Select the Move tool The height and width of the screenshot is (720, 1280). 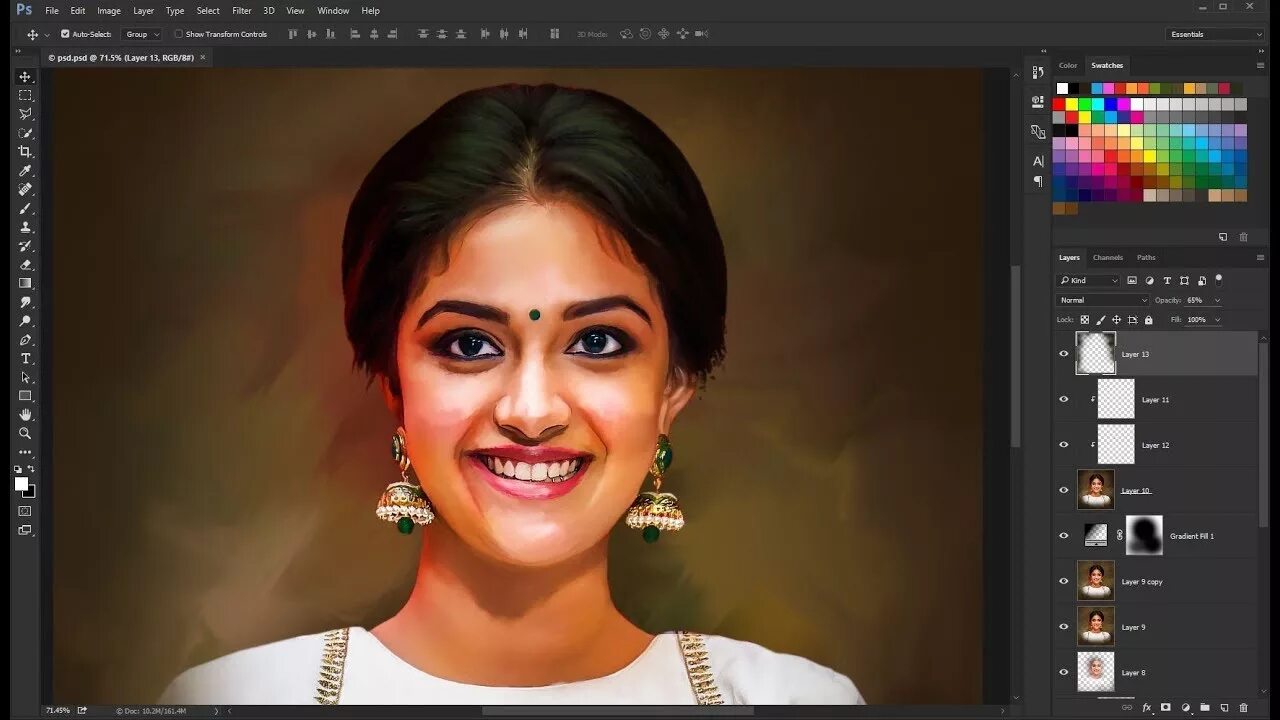[25, 77]
